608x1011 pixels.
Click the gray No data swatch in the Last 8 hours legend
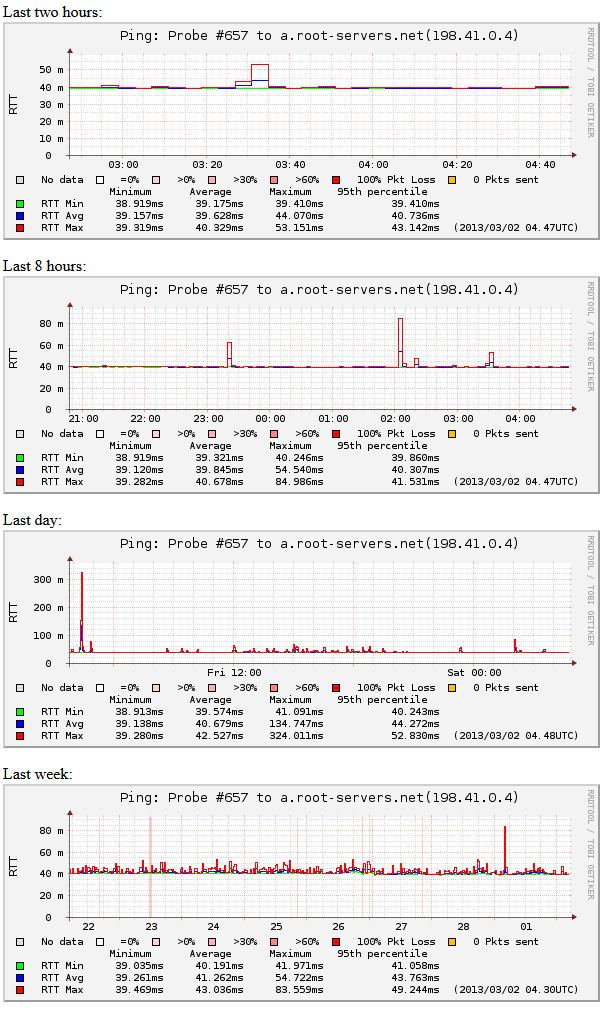coord(20,434)
